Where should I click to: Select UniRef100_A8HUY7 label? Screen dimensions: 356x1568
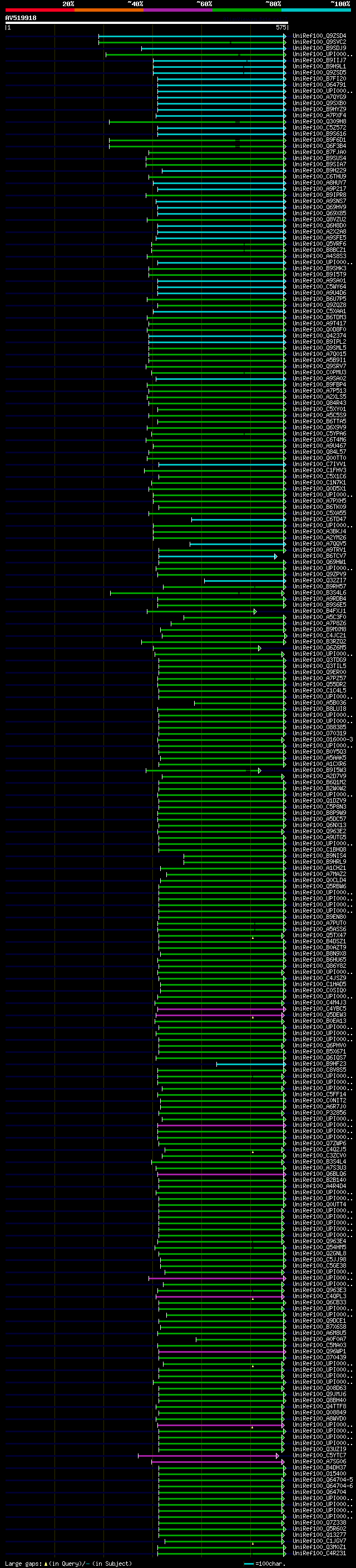point(319,182)
